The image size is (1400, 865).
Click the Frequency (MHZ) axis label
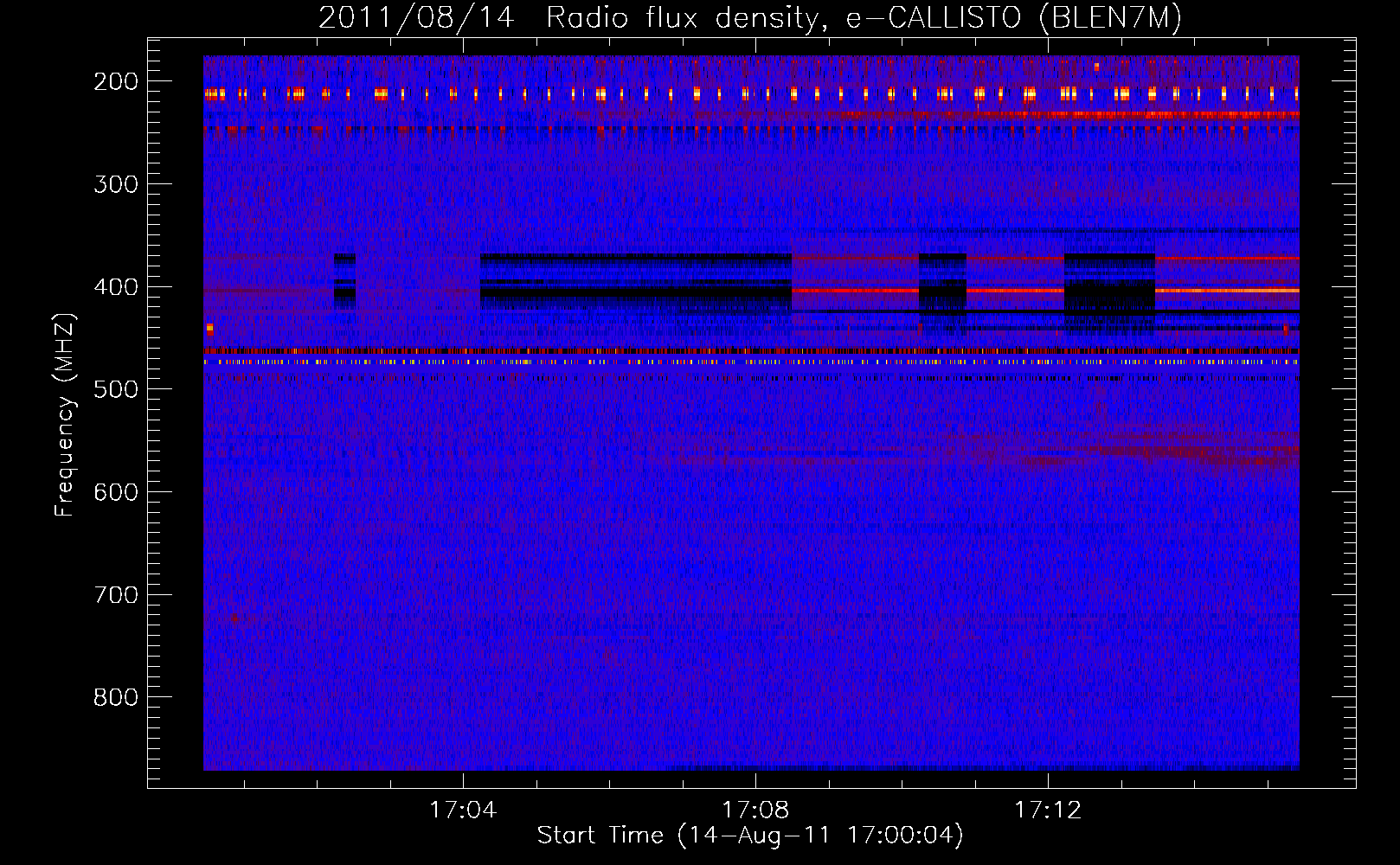pos(65,414)
